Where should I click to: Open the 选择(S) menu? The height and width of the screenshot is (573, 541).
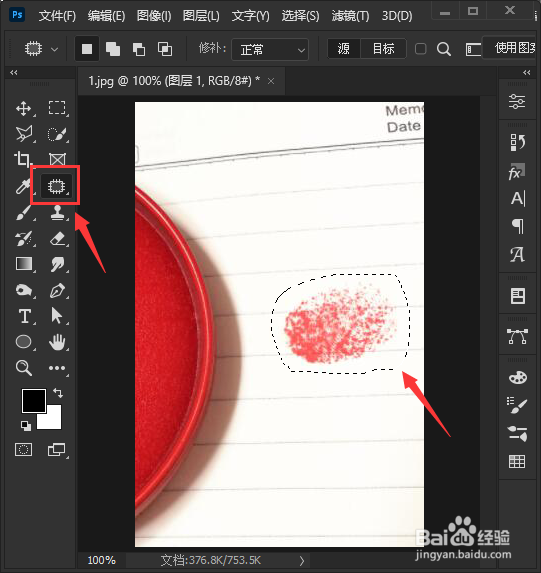click(x=300, y=16)
